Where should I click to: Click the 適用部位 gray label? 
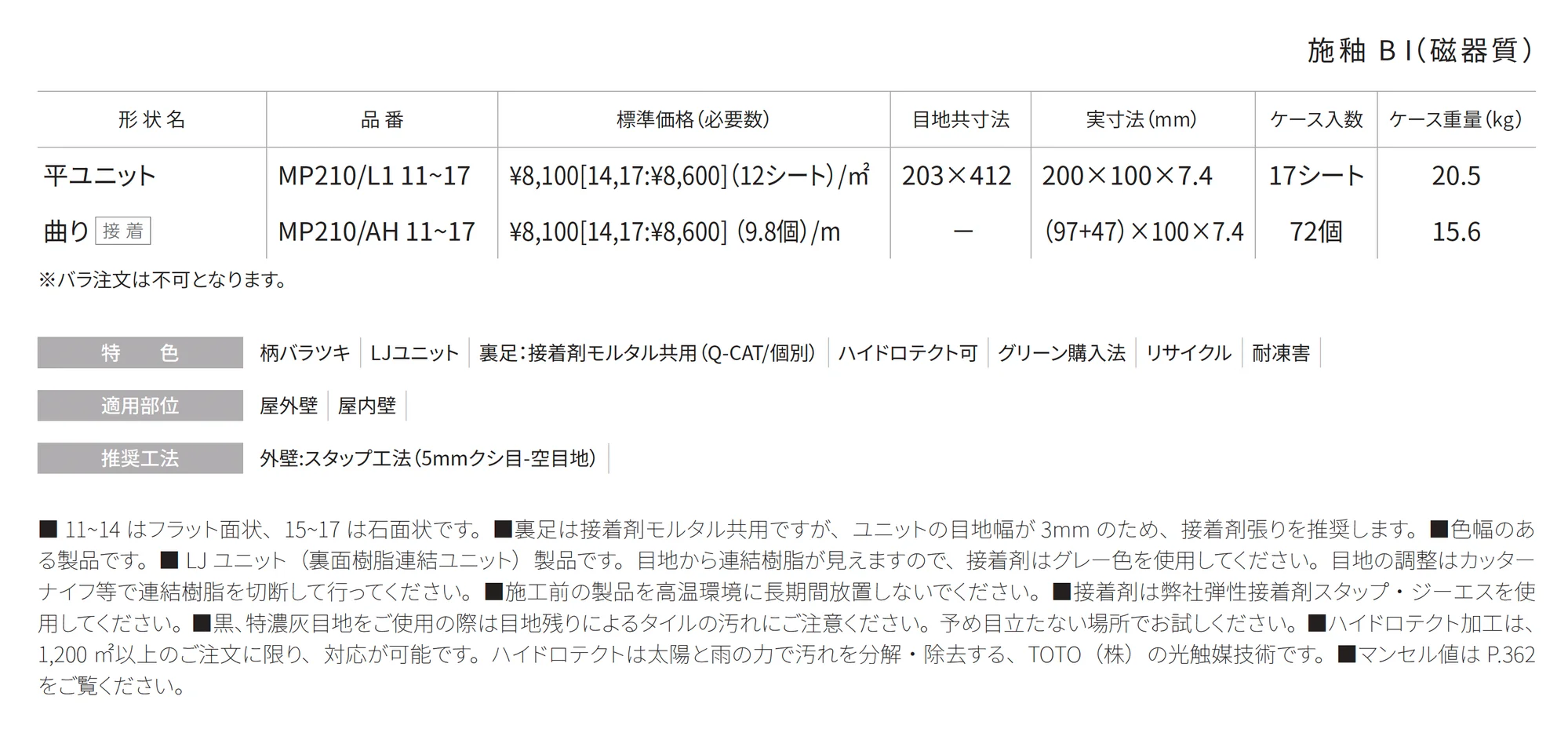(140, 406)
